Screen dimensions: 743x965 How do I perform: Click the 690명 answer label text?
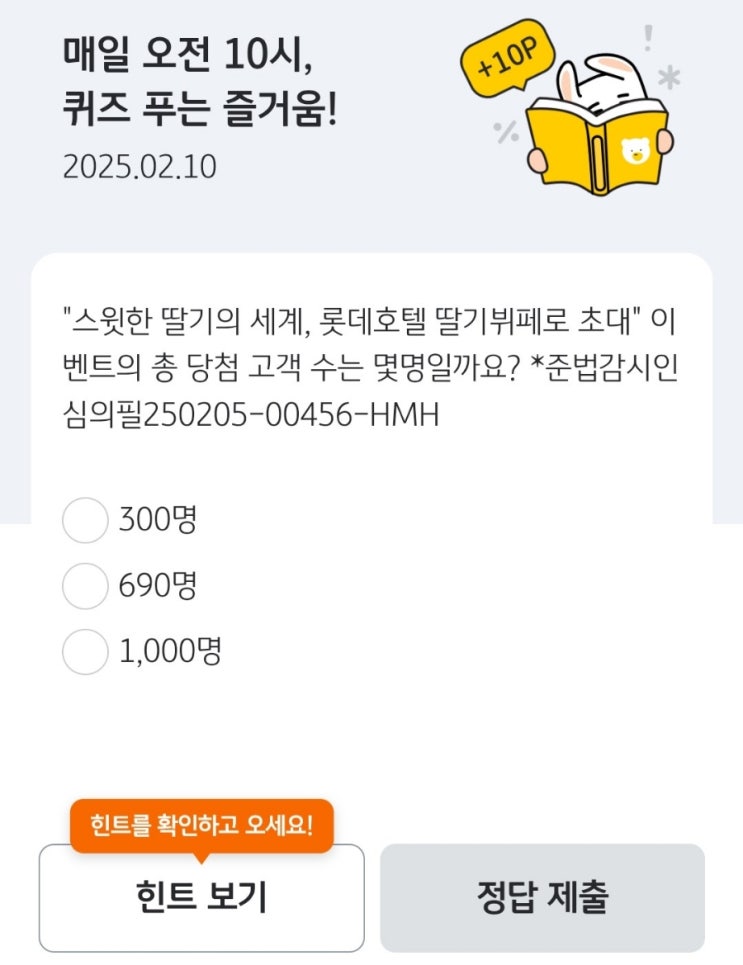pyautogui.click(x=158, y=586)
